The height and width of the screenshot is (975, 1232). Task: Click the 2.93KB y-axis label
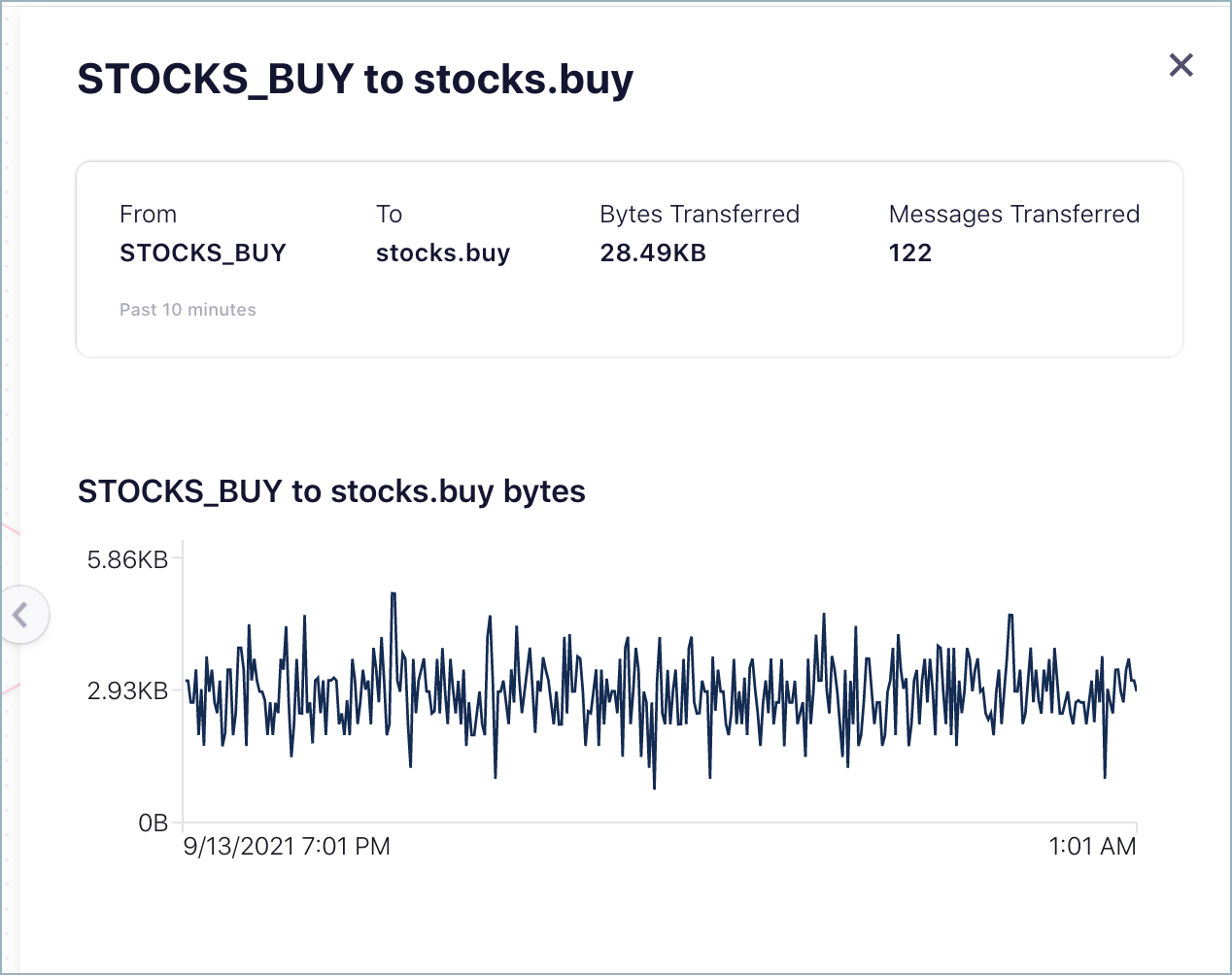[127, 690]
